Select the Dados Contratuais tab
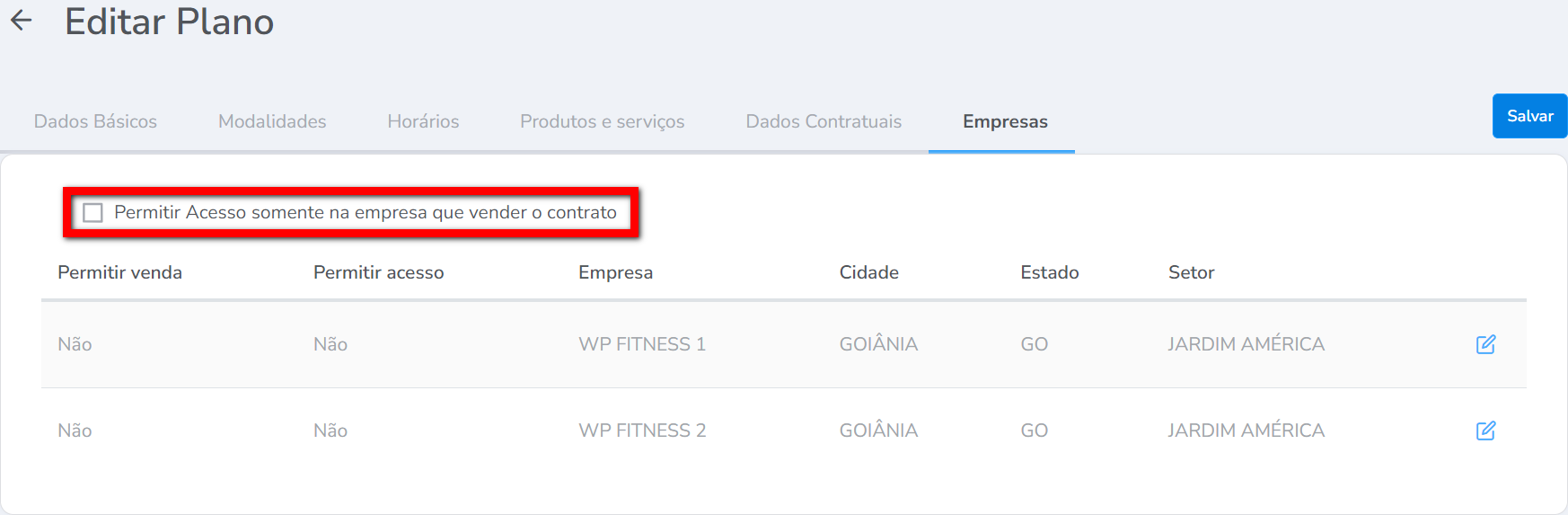 point(824,121)
